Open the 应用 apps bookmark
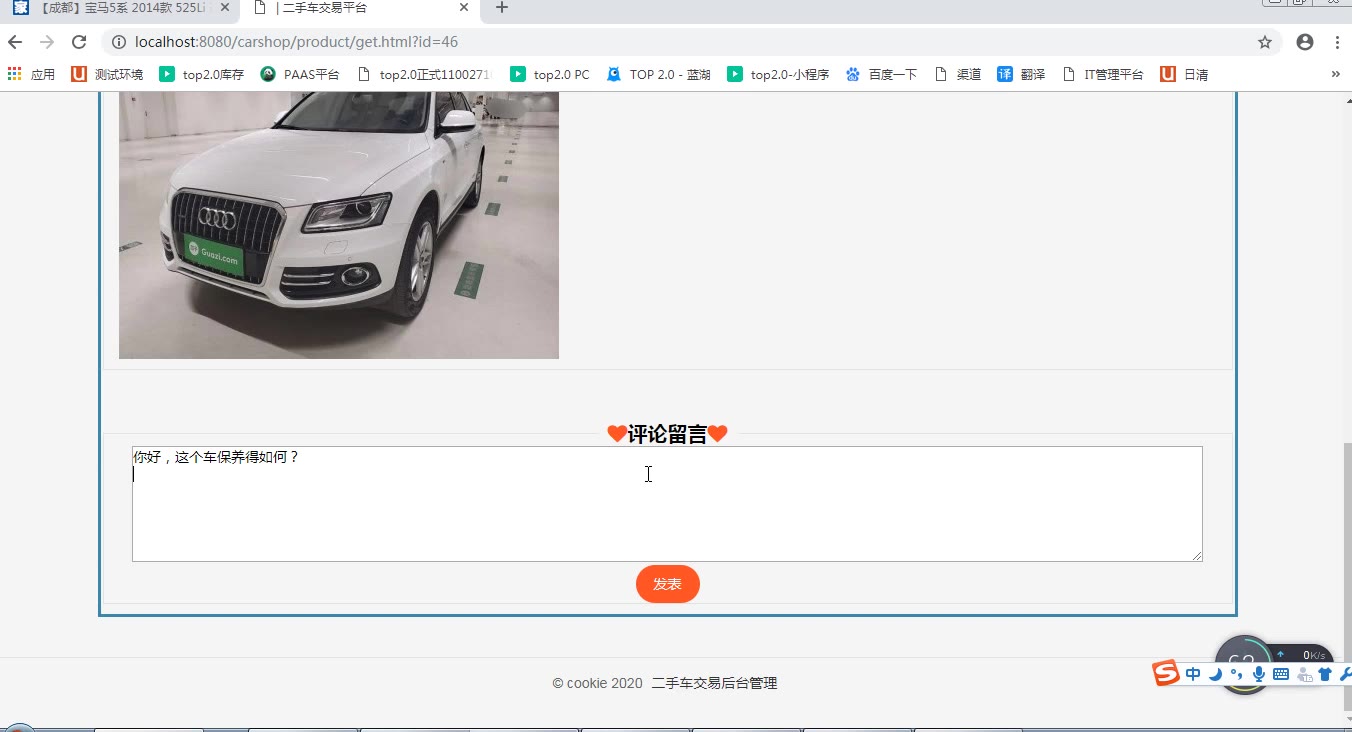The width and height of the screenshot is (1352, 732). coord(32,74)
